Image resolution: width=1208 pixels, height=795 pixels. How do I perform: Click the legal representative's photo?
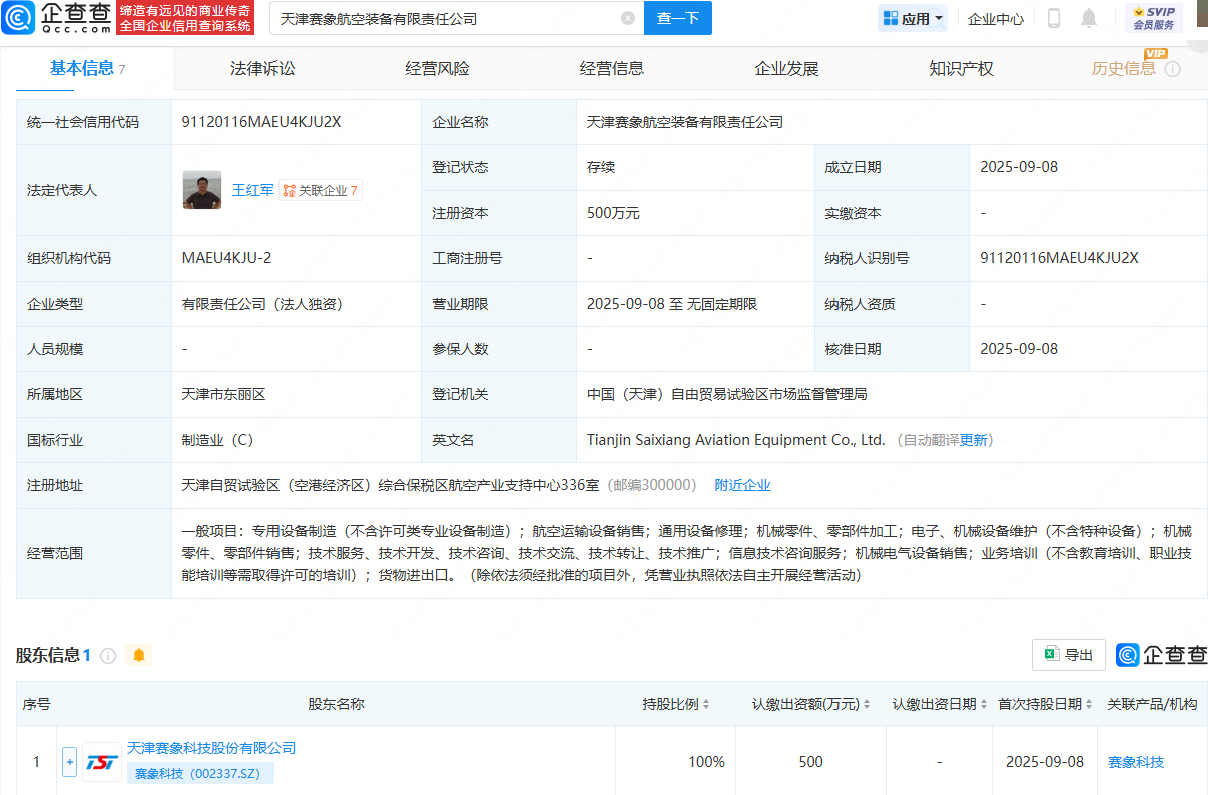tap(202, 190)
